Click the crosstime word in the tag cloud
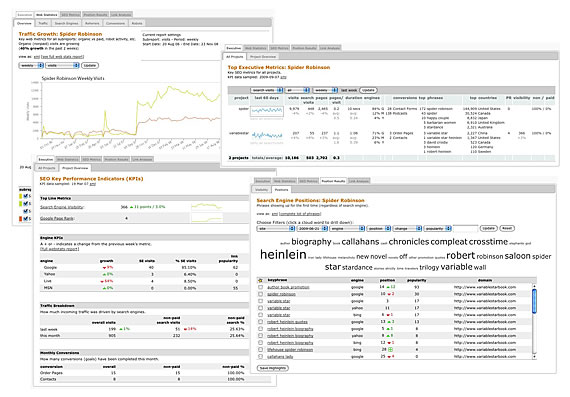 click(x=488, y=242)
